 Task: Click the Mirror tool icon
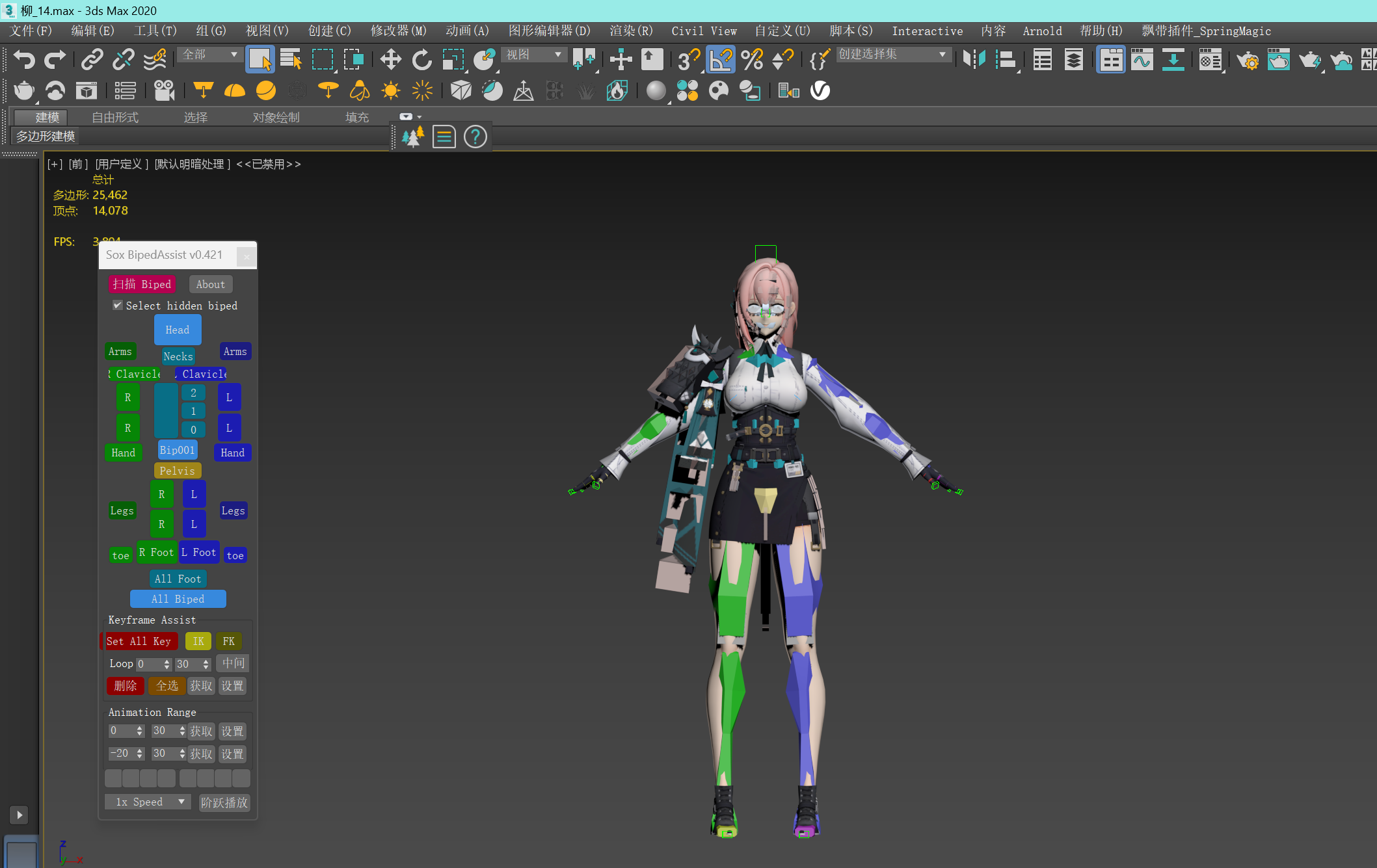coord(974,60)
